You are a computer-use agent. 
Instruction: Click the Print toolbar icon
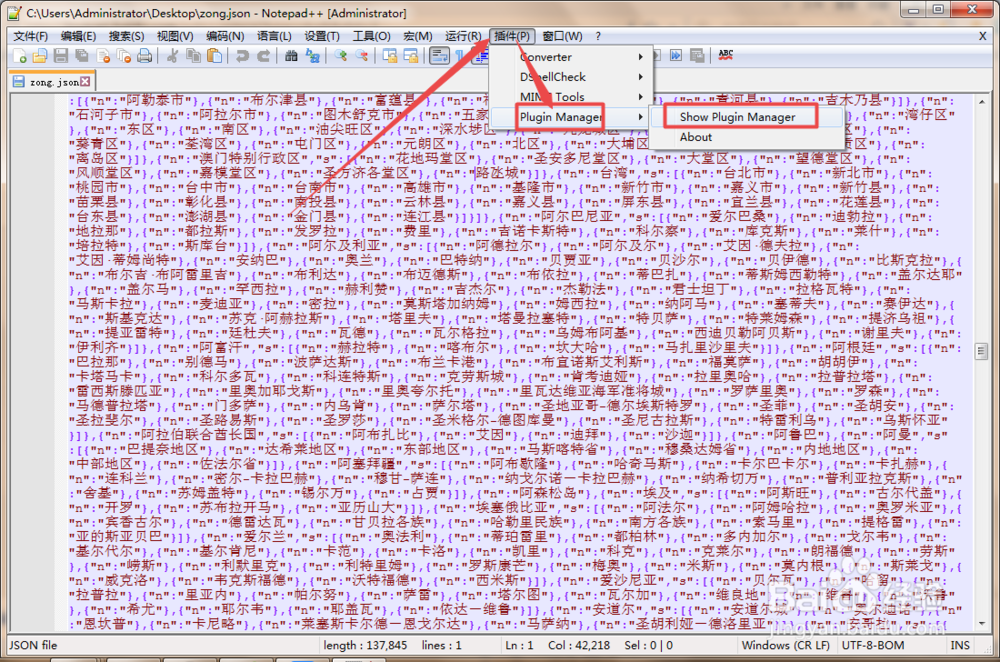click(144, 56)
